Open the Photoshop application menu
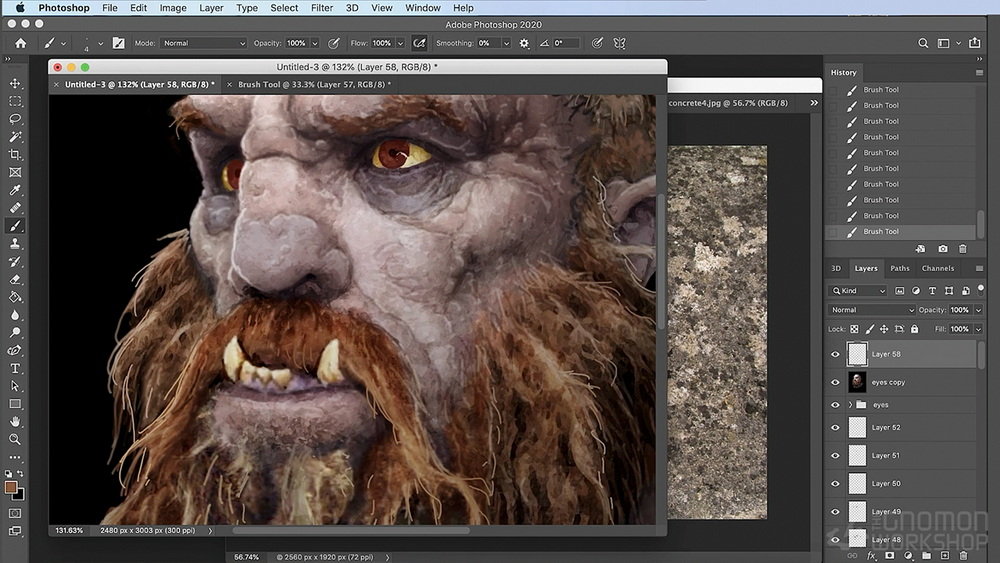This screenshot has height=563, width=1000. click(64, 8)
